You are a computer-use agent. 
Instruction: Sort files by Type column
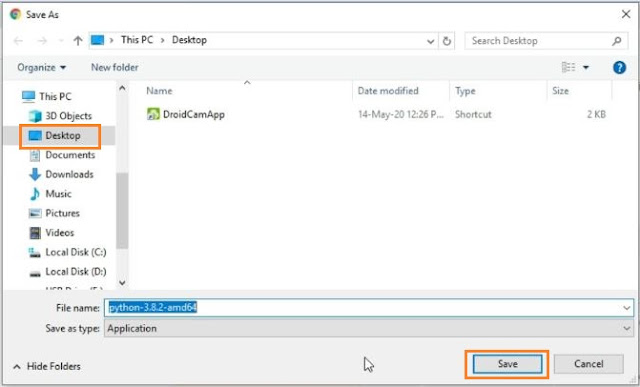tap(465, 91)
